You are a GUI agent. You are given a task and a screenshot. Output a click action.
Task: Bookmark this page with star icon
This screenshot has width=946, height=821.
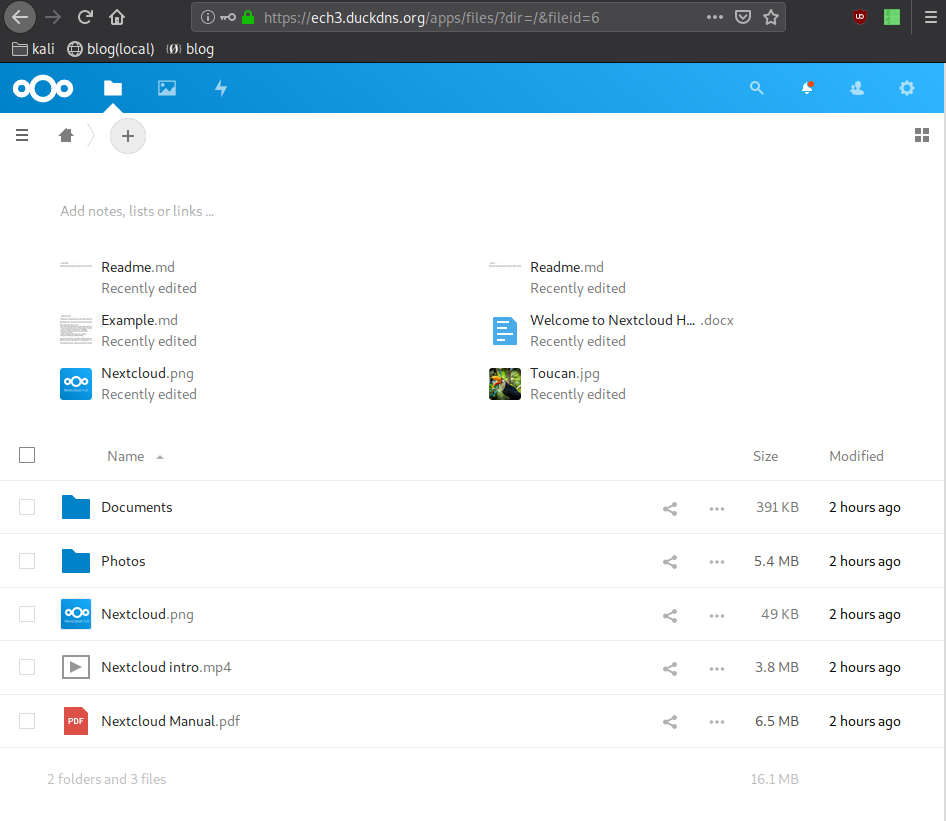[770, 17]
